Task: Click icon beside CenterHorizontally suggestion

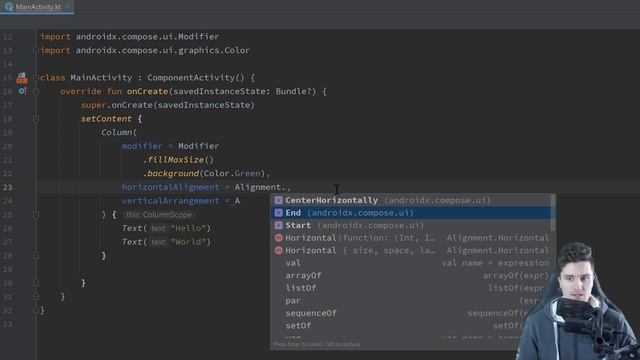Action: pos(278,200)
